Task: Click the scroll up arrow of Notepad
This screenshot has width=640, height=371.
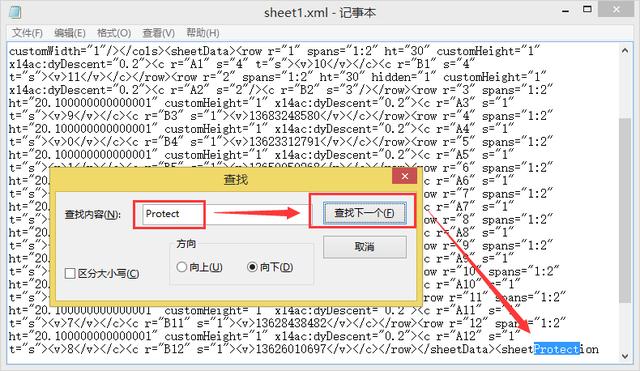Action: tap(625, 51)
